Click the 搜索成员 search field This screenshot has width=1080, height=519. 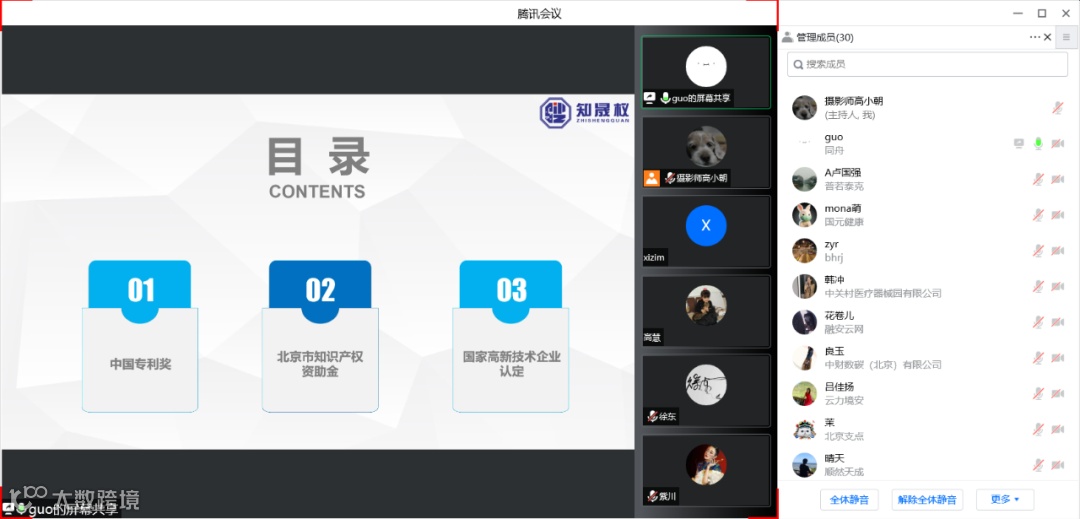(927, 64)
